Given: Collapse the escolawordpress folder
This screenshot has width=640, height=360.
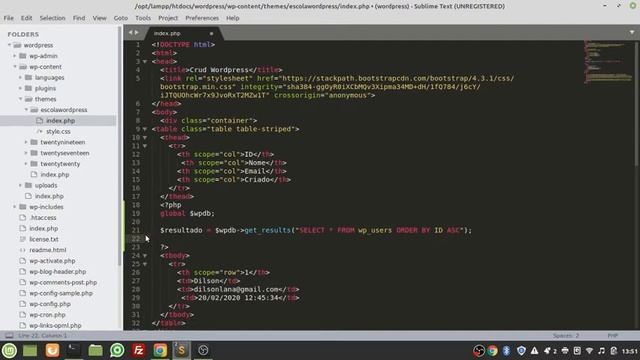Looking at the screenshot, I should 26,110.
